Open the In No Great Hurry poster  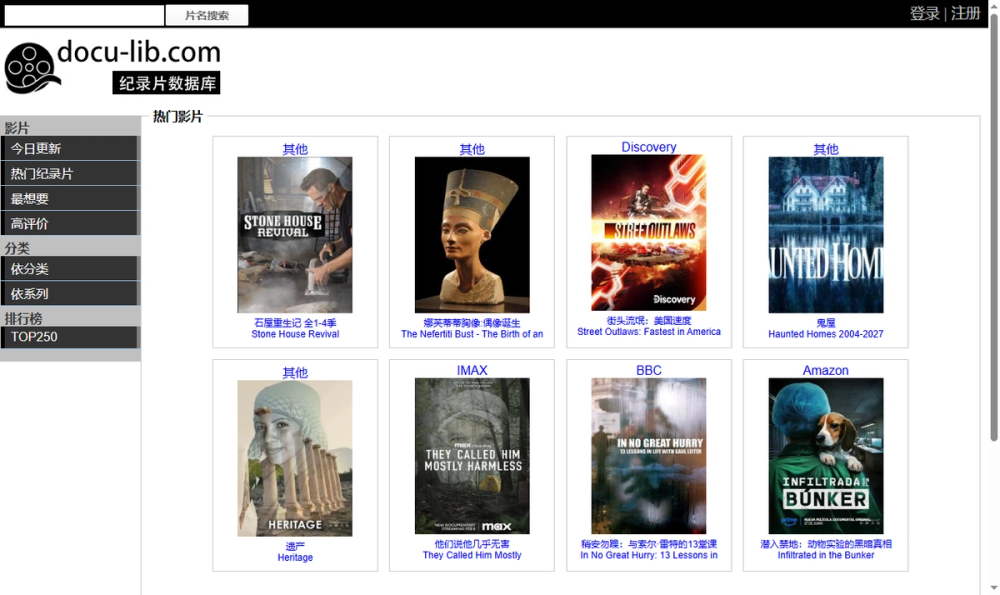click(649, 456)
